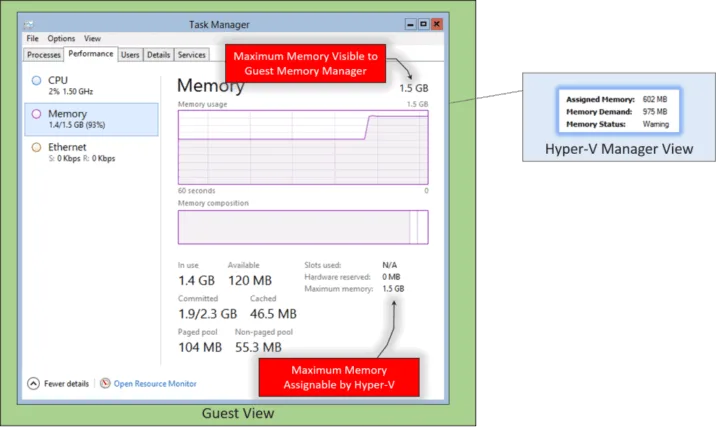Collapse view with Fewer details arrow
Viewport: 716px width, 432px height.
pos(33,384)
